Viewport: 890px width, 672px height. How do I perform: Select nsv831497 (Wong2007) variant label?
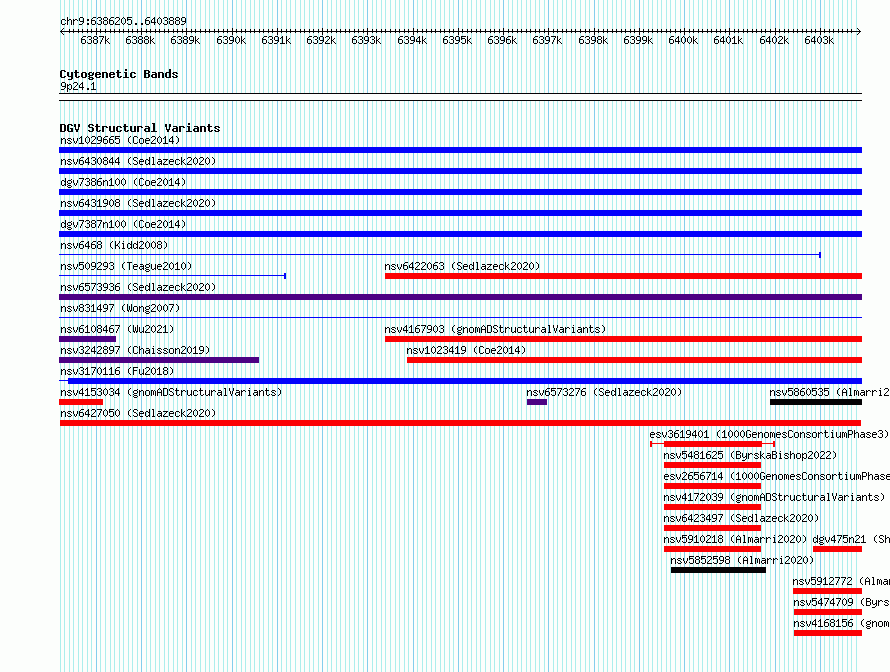(x=120, y=308)
